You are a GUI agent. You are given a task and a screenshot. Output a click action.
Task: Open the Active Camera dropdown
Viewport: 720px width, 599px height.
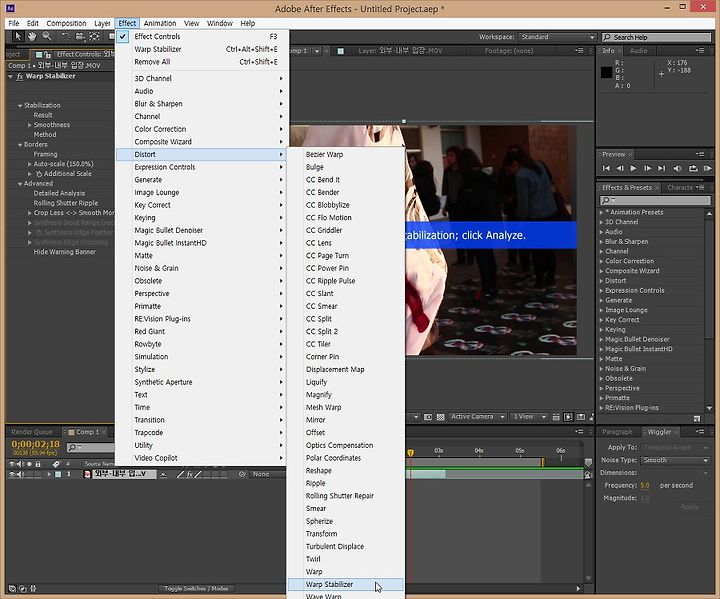pyautogui.click(x=477, y=417)
